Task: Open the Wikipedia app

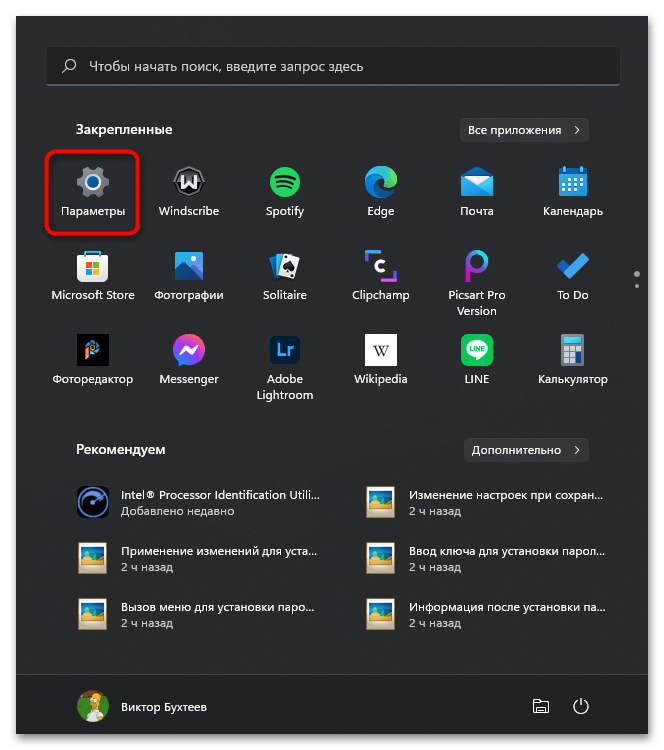Action: click(381, 360)
